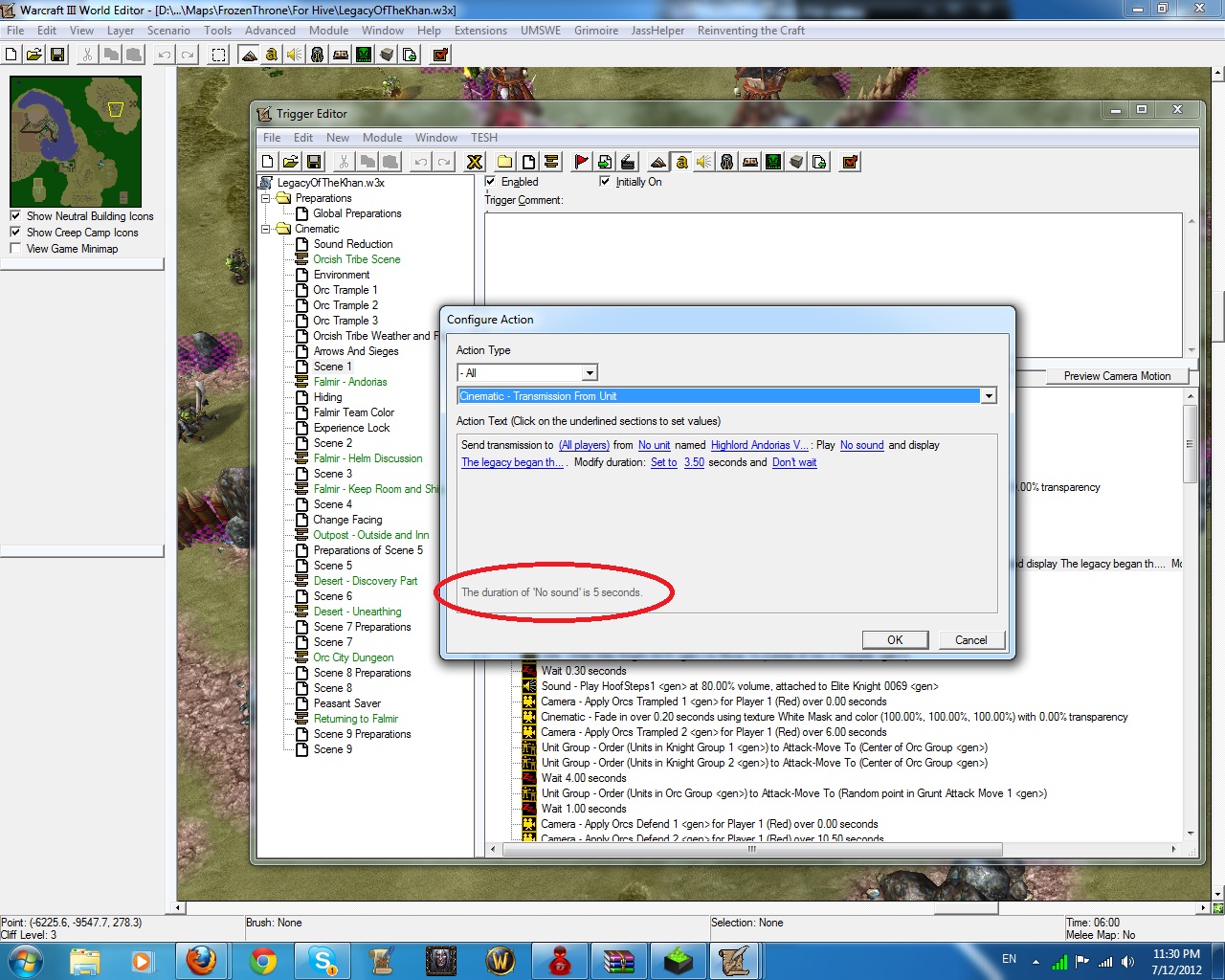Viewport: 1225px width, 980px height.
Task: Click the 'Don't wait' link
Action: click(x=794, y=462)
